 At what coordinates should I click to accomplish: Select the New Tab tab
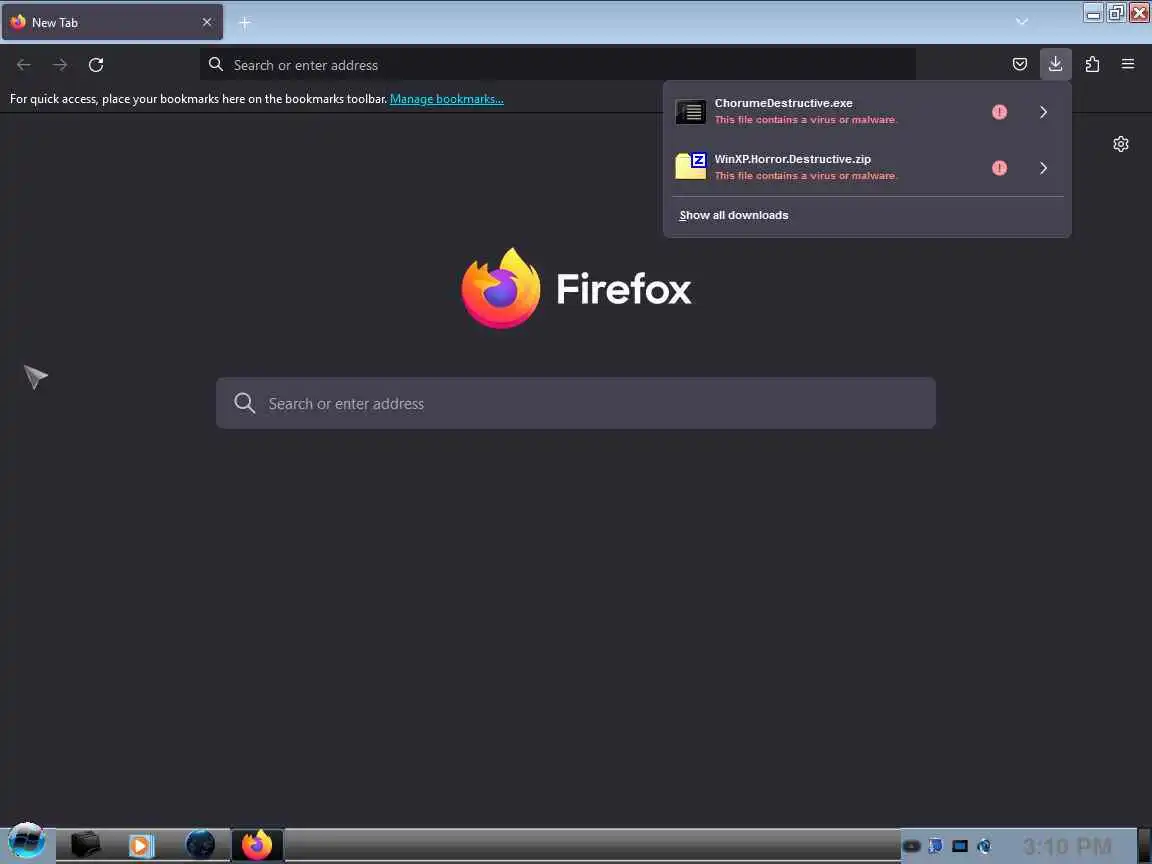112,23
